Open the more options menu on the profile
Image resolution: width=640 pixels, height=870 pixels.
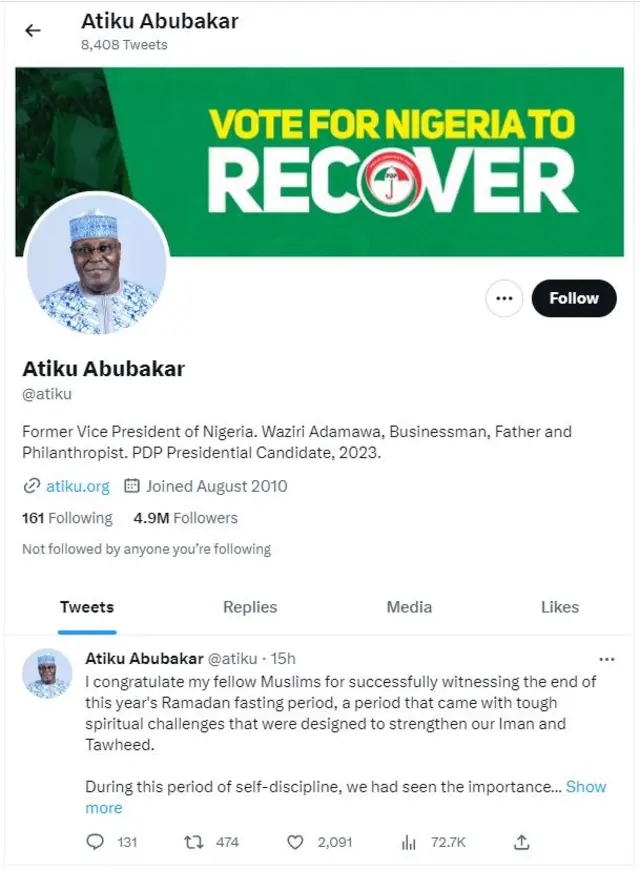504,298
